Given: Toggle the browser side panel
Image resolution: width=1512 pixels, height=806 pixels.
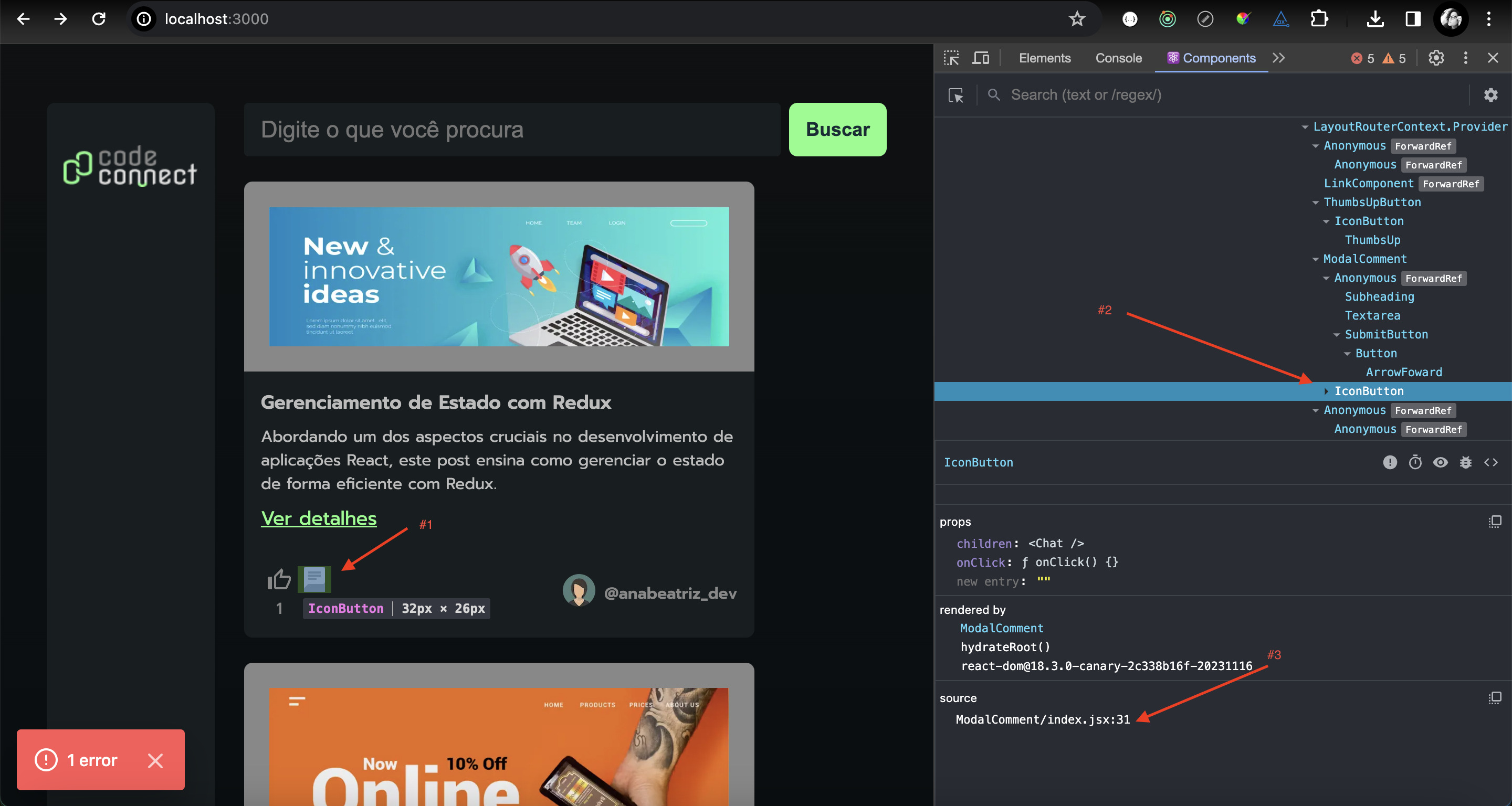Looking at the screenshot, I should coord(1413,19).
